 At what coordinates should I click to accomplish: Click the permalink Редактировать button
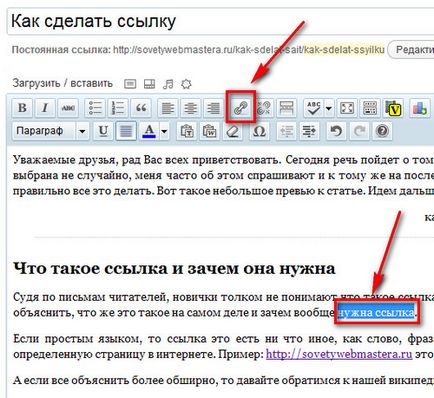411,50
